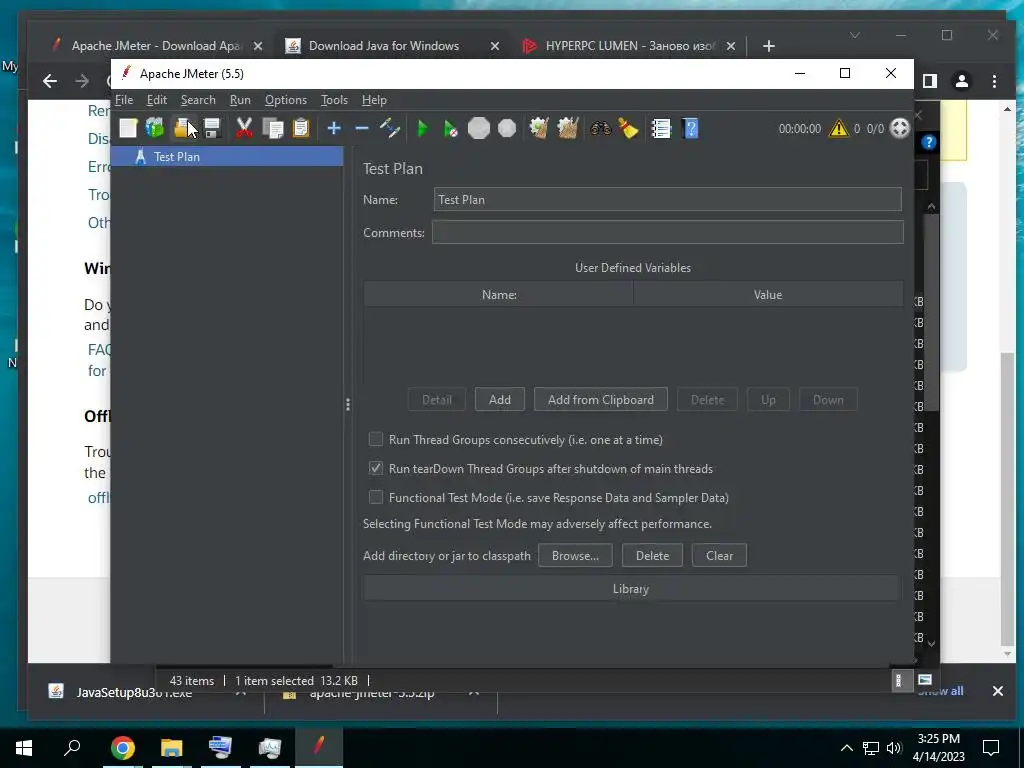This screenshot has width=1024, height=768.
Task: Switch to HYPERPC LUMEN Chrome tab
Action: click(628, 46)
